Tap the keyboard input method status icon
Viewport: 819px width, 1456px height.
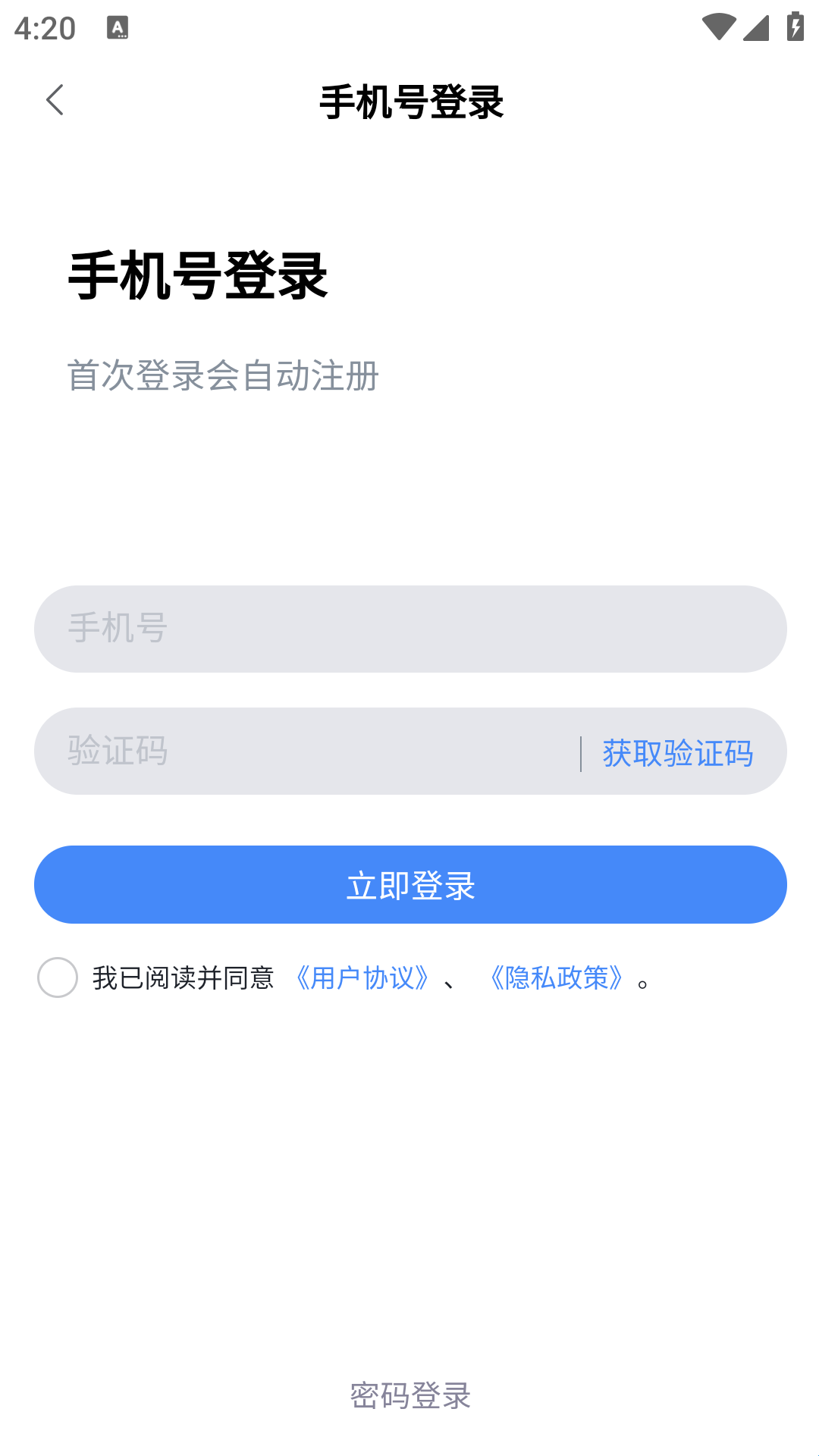118,28
